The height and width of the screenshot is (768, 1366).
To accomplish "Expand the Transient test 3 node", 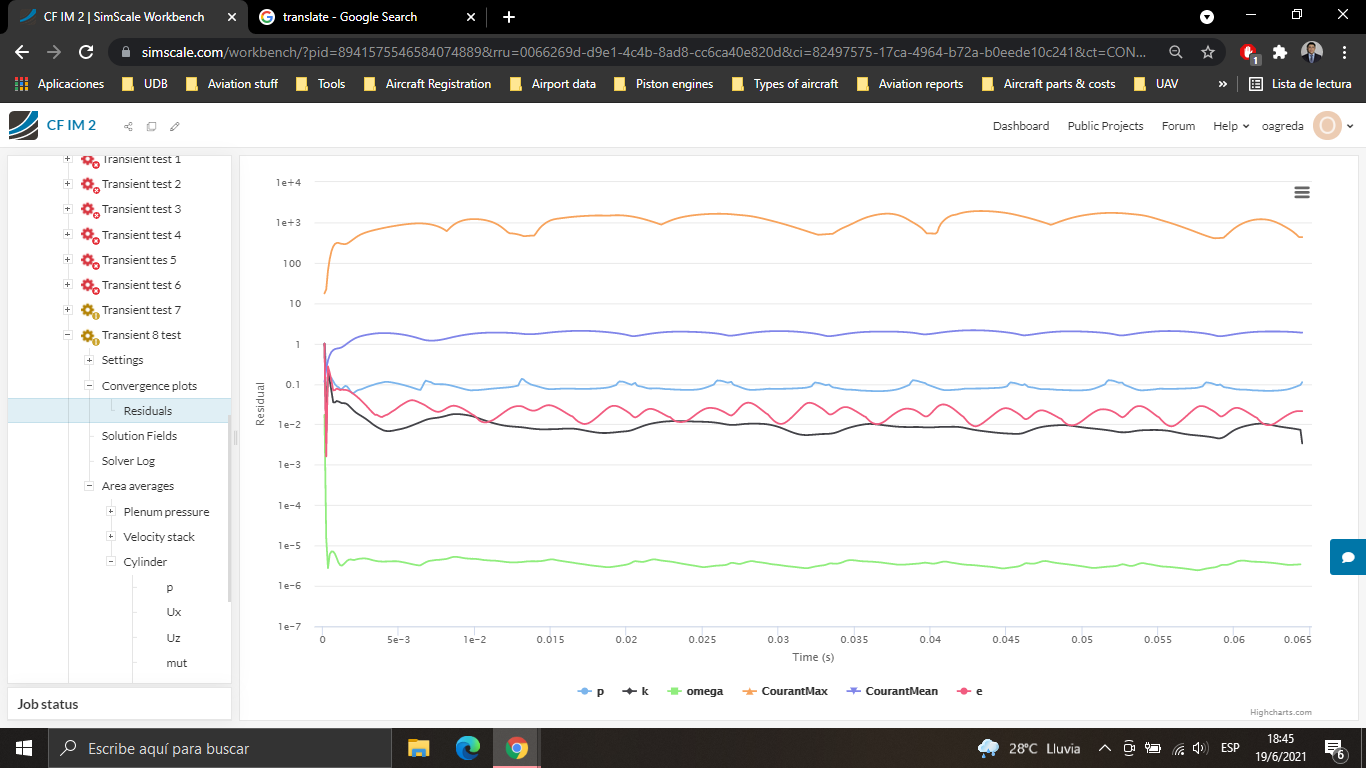I will coord(68,209).
